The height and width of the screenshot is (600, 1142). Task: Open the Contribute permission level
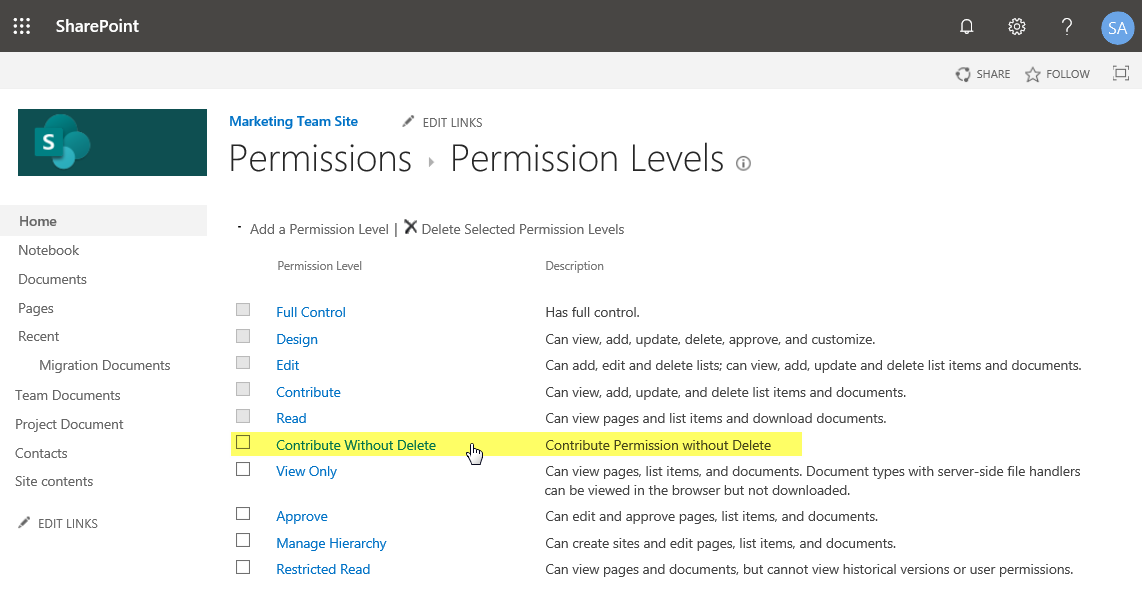[x=308, y=391]
